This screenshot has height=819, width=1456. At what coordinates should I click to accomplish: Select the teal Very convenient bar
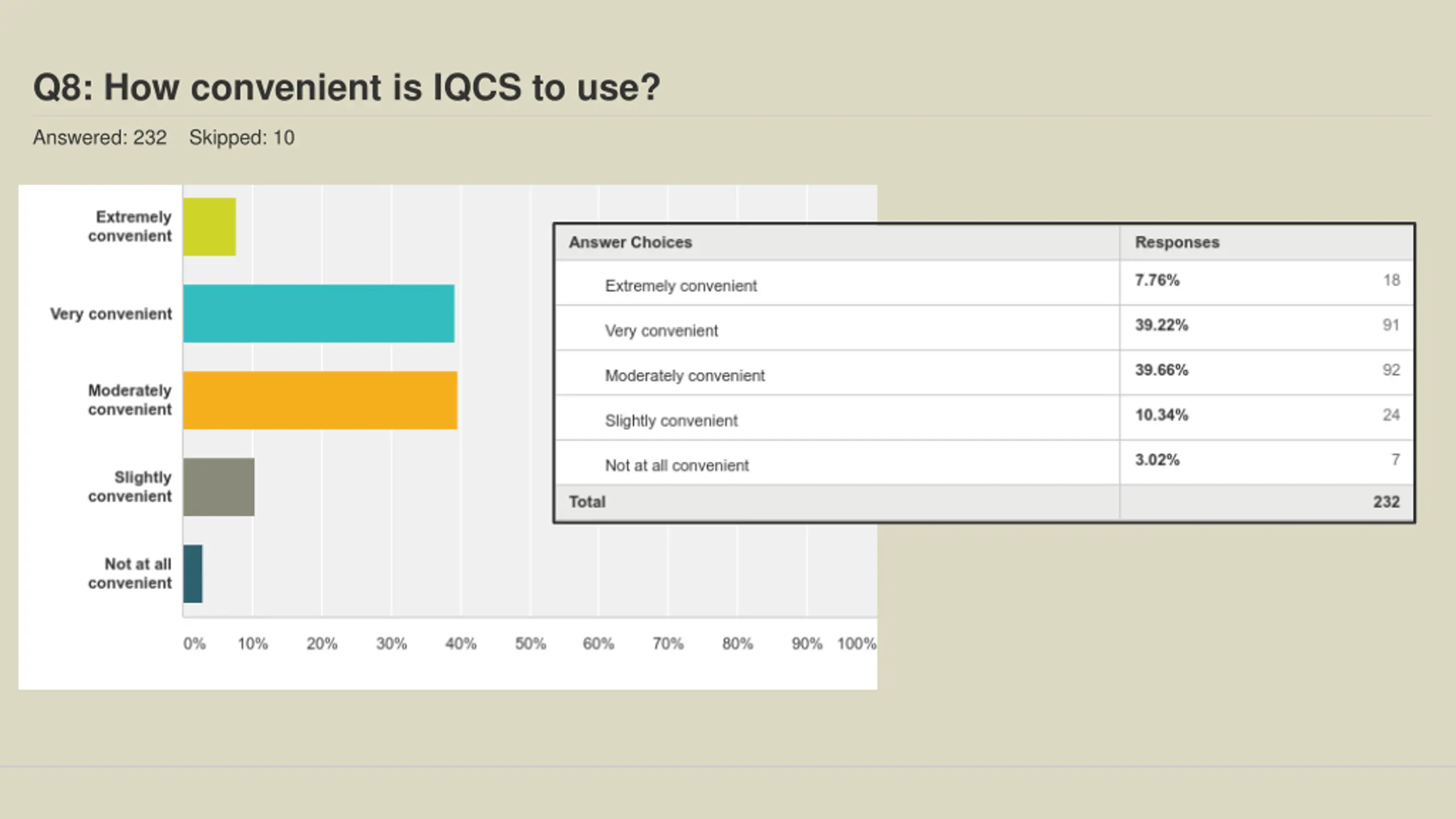coord(318,313)
